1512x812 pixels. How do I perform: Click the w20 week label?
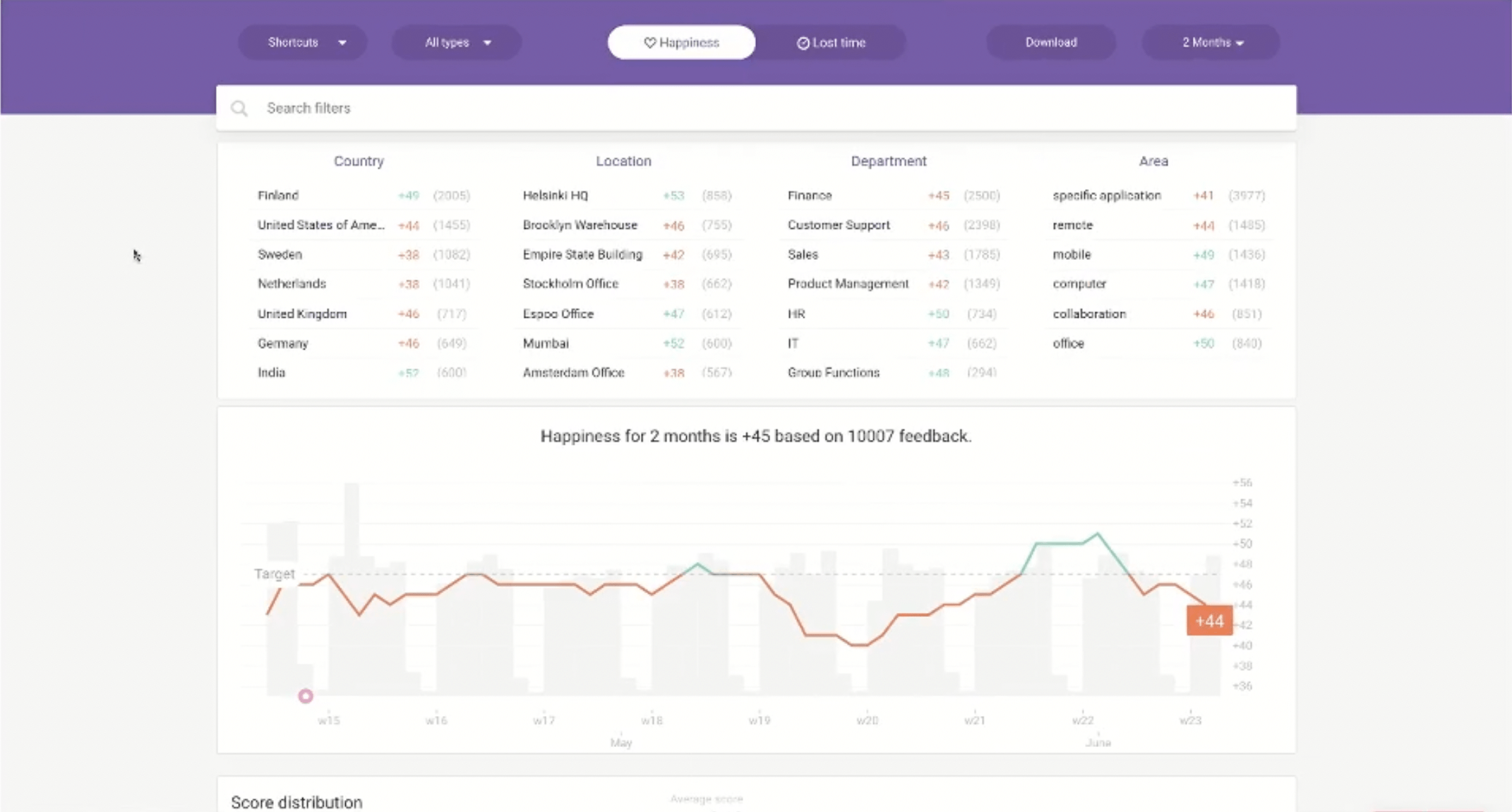click(867, 720)
